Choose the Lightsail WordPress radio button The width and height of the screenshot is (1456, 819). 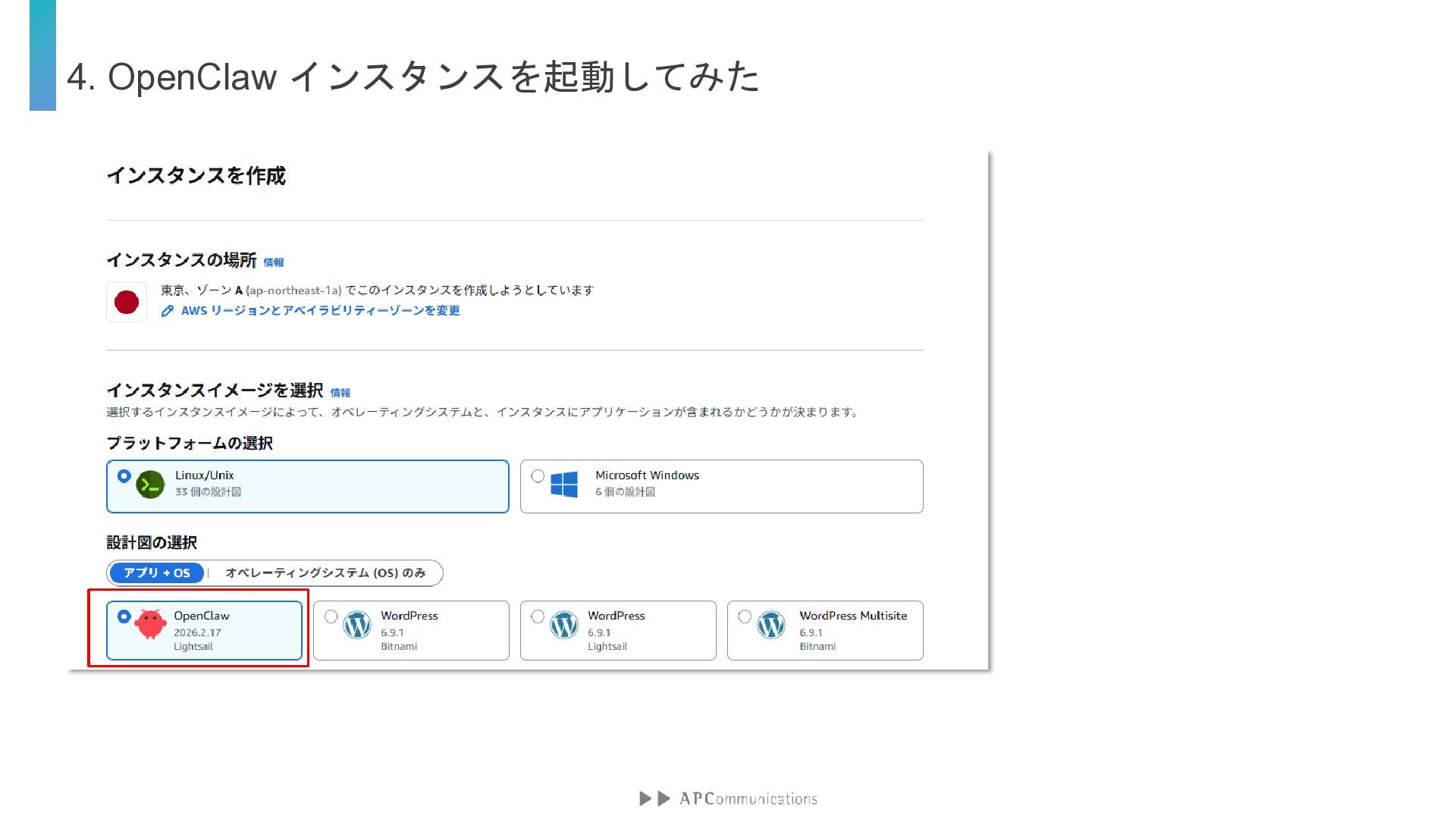point(538,617)
